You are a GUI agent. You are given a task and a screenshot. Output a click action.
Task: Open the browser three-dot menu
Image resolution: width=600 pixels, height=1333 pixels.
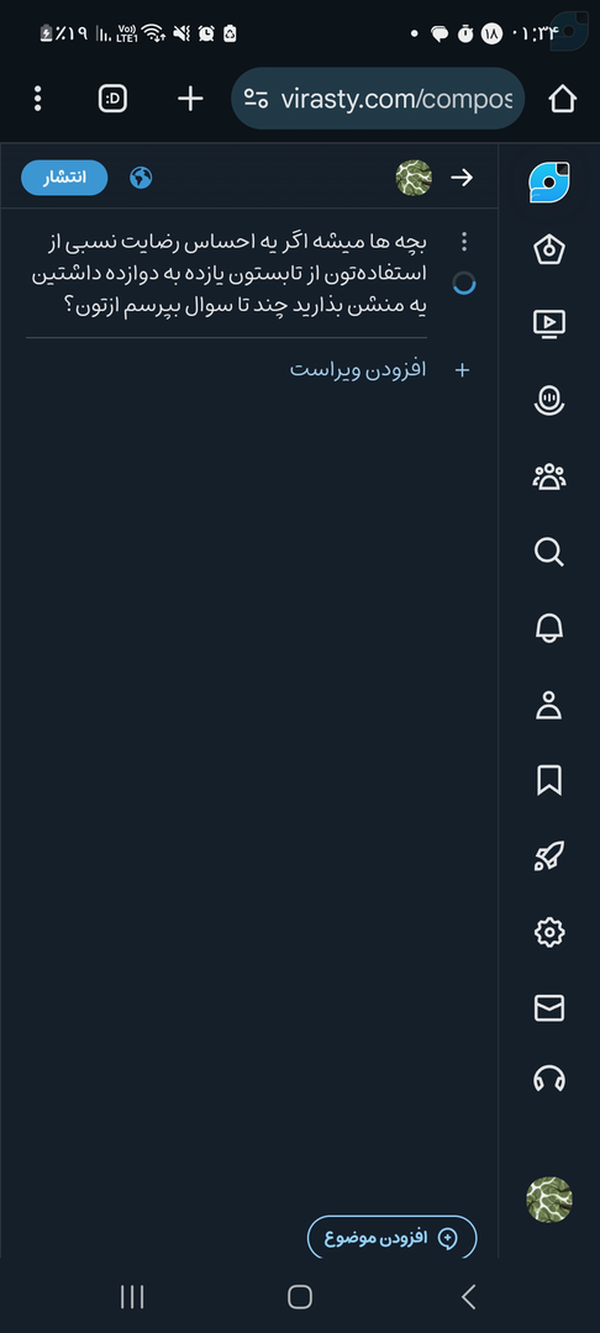coord(38,98)
